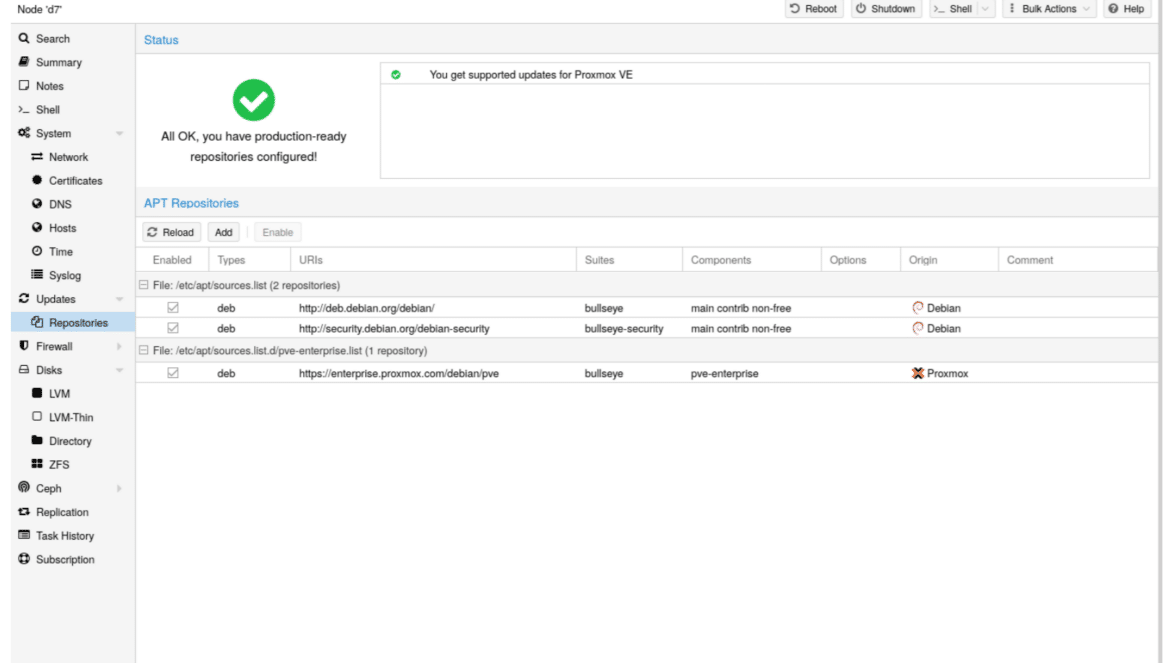
Task: Open the Notes page
Action: [50, 87]
